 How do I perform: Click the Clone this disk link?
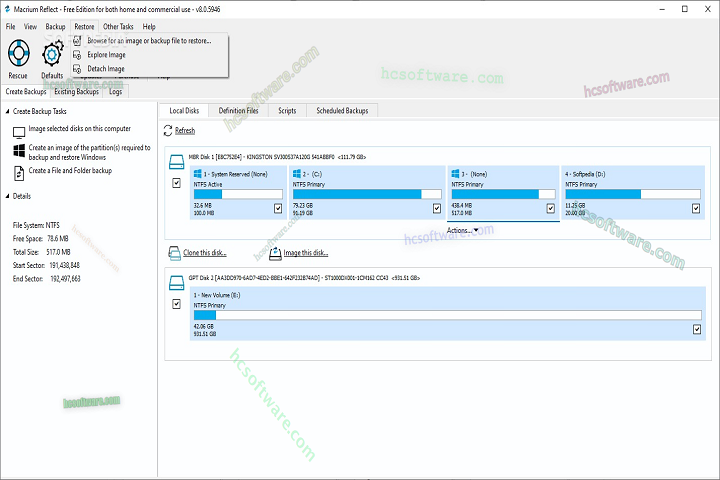coord(205,253)
